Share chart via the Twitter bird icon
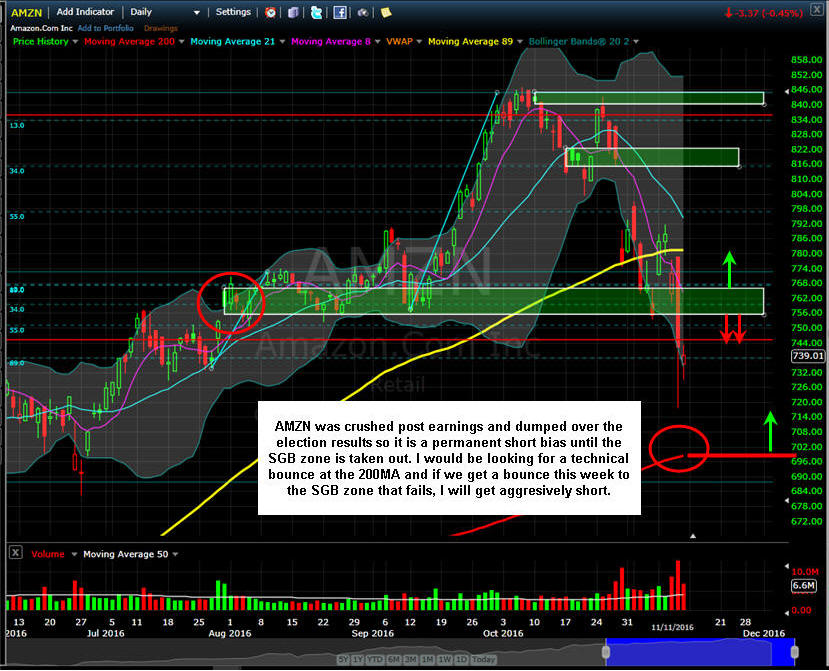The image size is (829, 671). (317, 13)
